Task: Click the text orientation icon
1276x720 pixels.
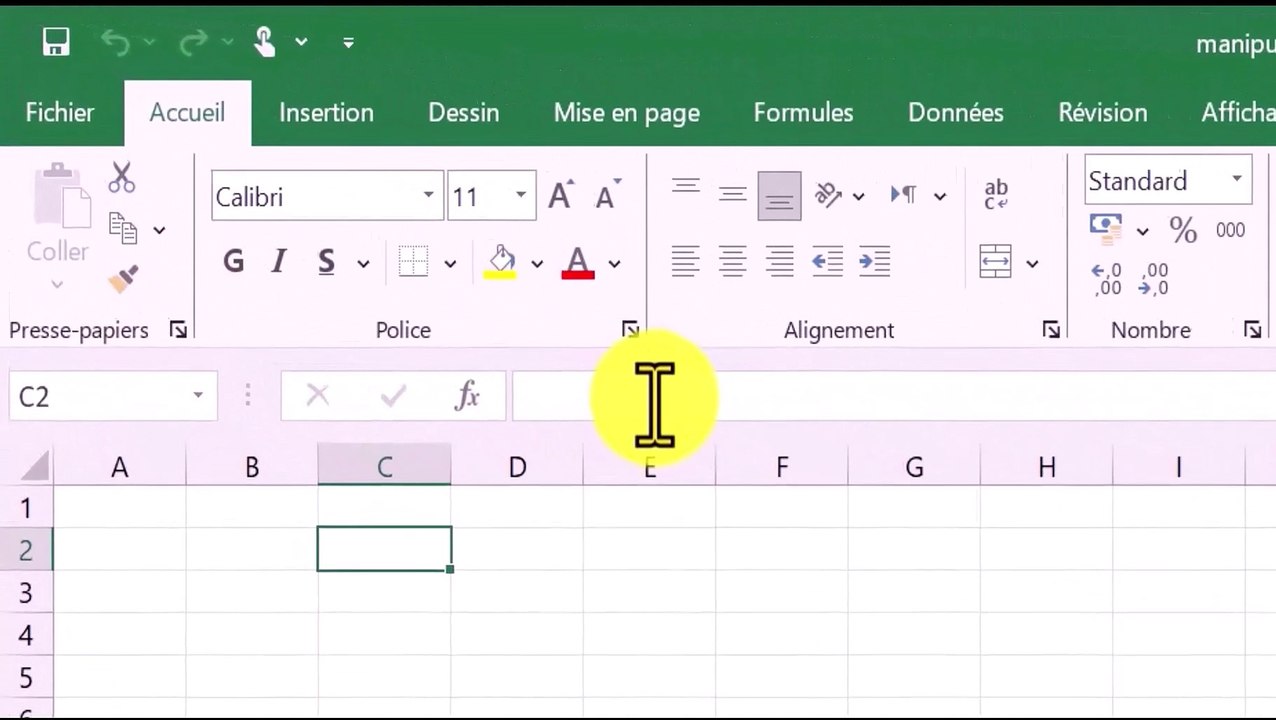Action: [828, 195]
